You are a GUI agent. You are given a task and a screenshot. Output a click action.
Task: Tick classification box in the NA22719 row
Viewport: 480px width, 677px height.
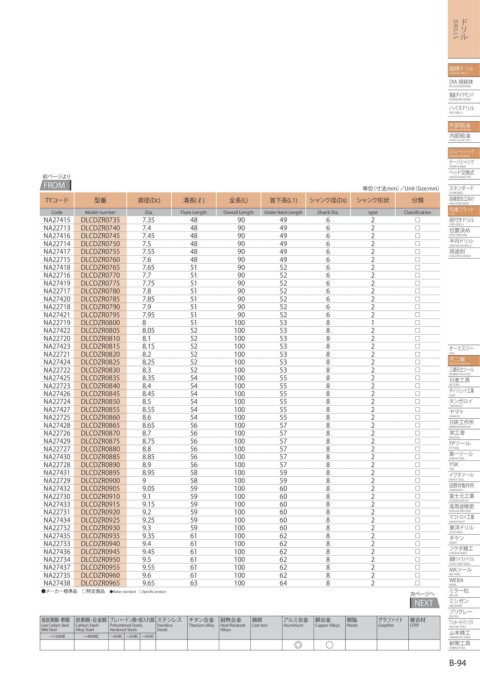pos(417,323)
